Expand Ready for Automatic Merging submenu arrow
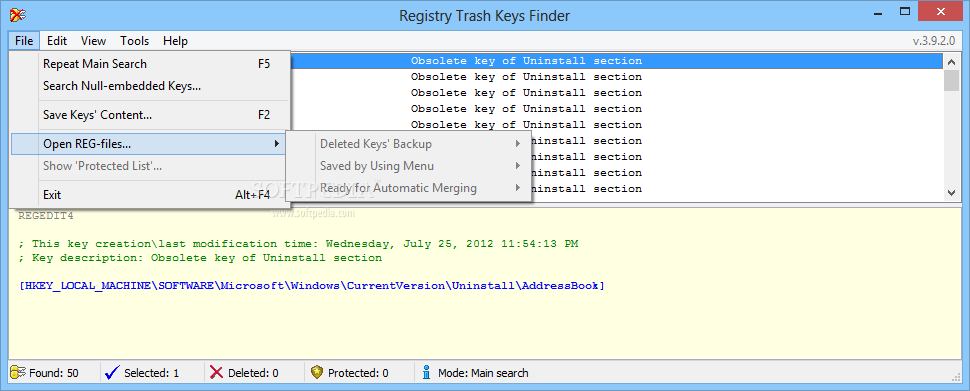The image size is (970, 391). [518, 187]
